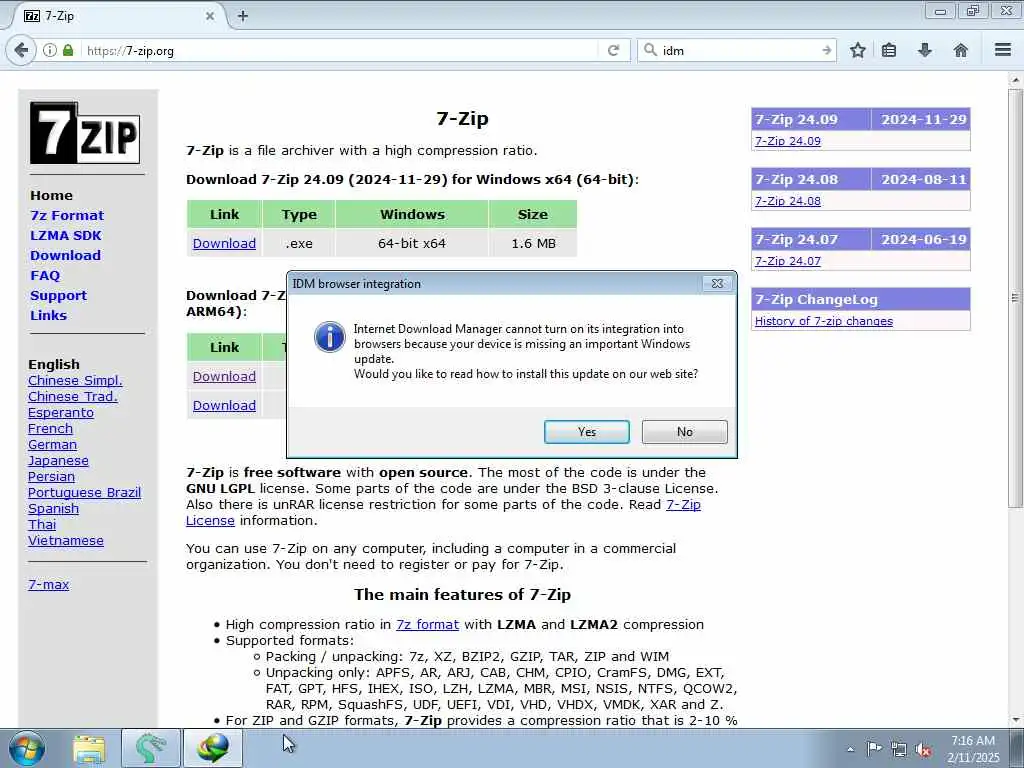Open the 7z Format sidebar link

(67, 216)
